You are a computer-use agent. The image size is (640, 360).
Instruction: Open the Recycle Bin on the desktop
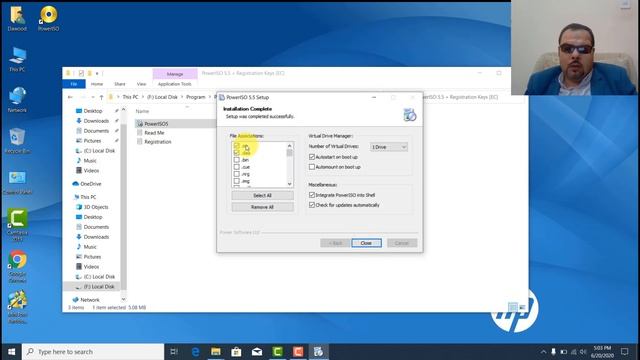click(17, 140)
